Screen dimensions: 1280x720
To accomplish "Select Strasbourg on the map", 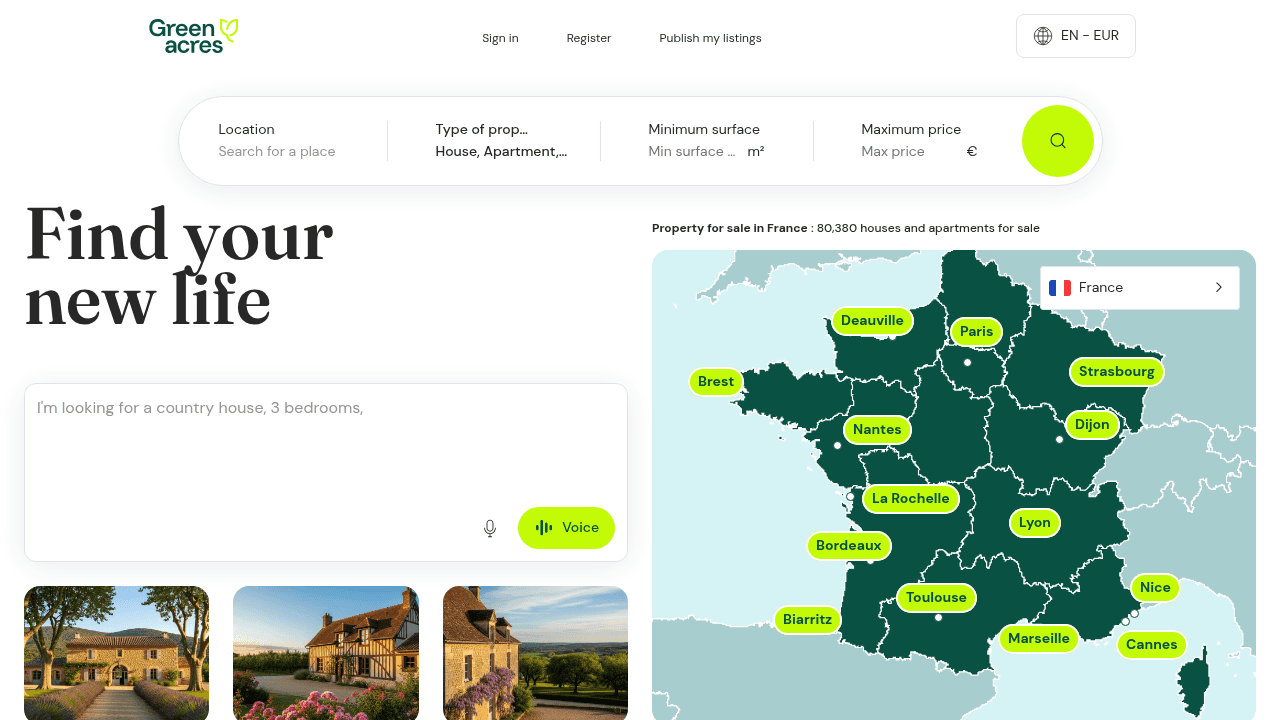I will coord(1117,372).
